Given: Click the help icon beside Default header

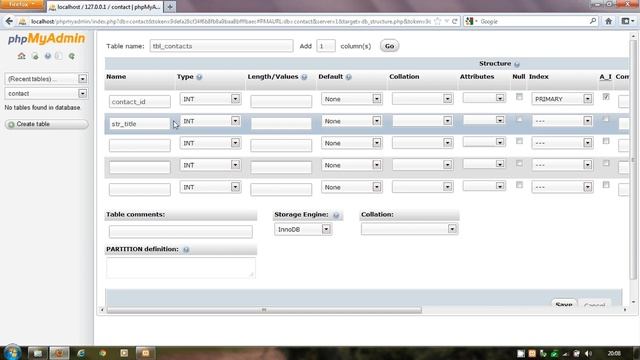Looking at the screenshot, I should (x=349, y=77).
